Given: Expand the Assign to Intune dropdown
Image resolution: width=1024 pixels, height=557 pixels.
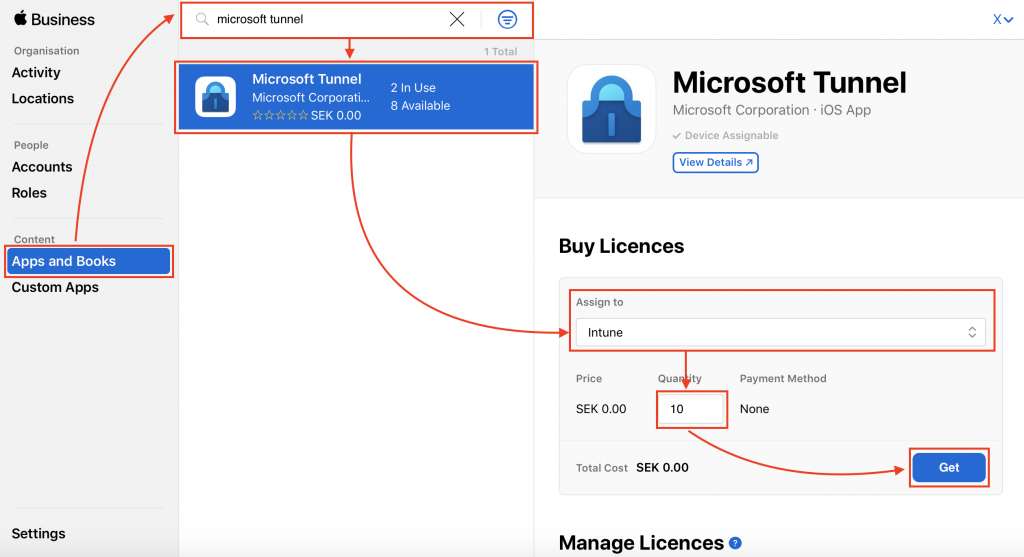Looking at the screenshot, I should [x=780, y=332].
